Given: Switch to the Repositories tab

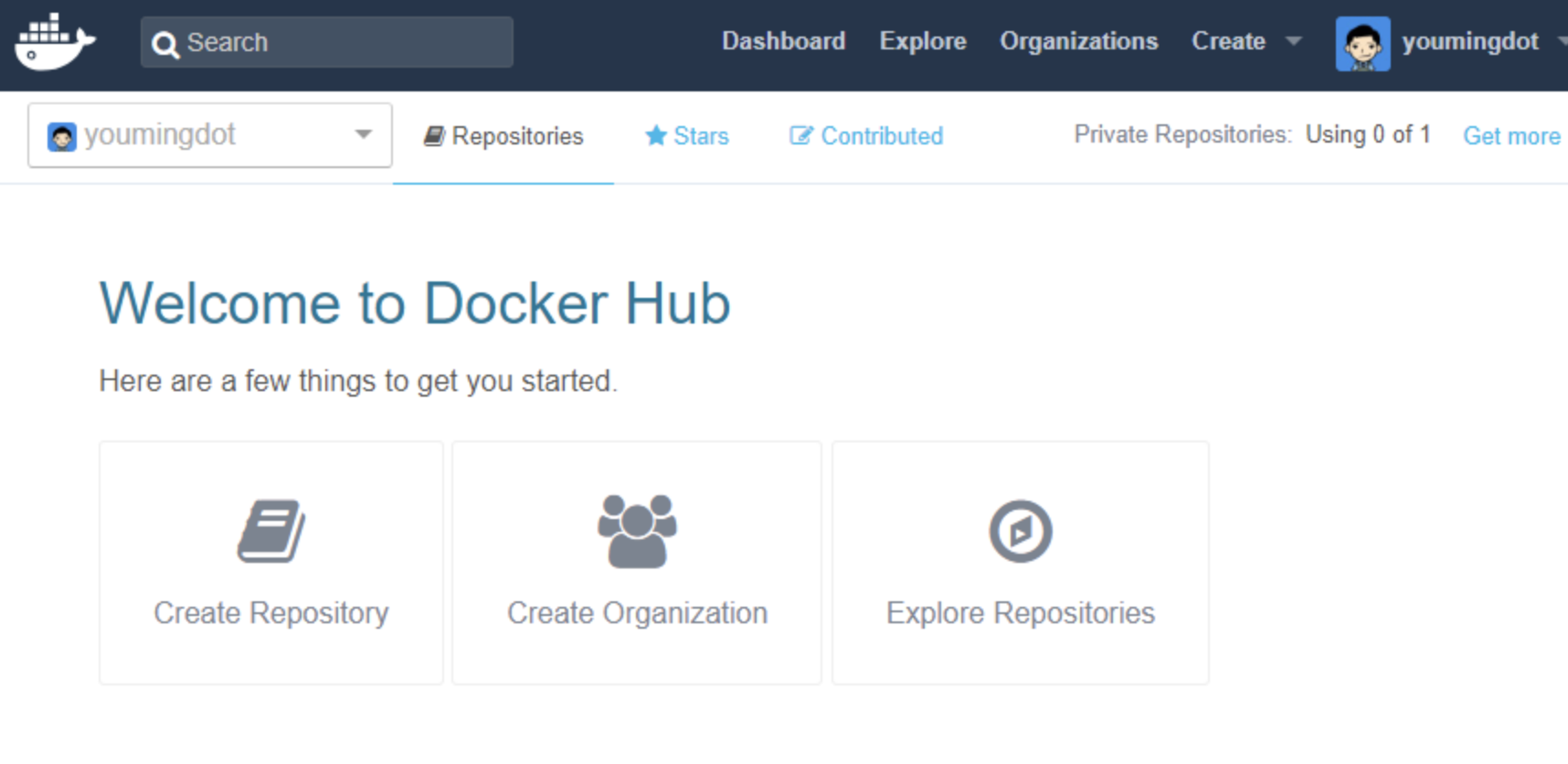Looking at the screenshot, I should [x=503, y=136].
